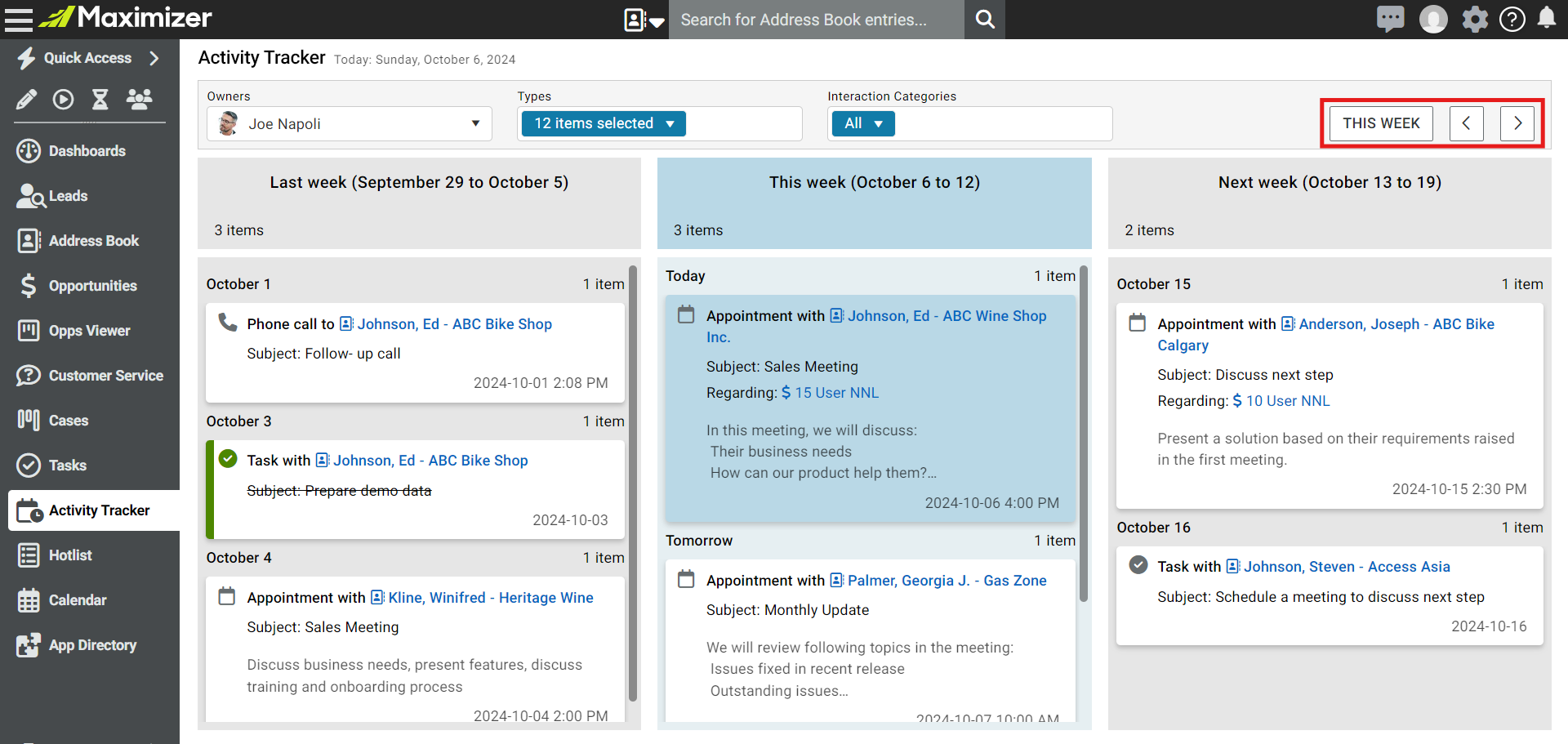Expand the Quick Access chevron
This screenshot has width=1568, height=744.
[x=154, y=58]
